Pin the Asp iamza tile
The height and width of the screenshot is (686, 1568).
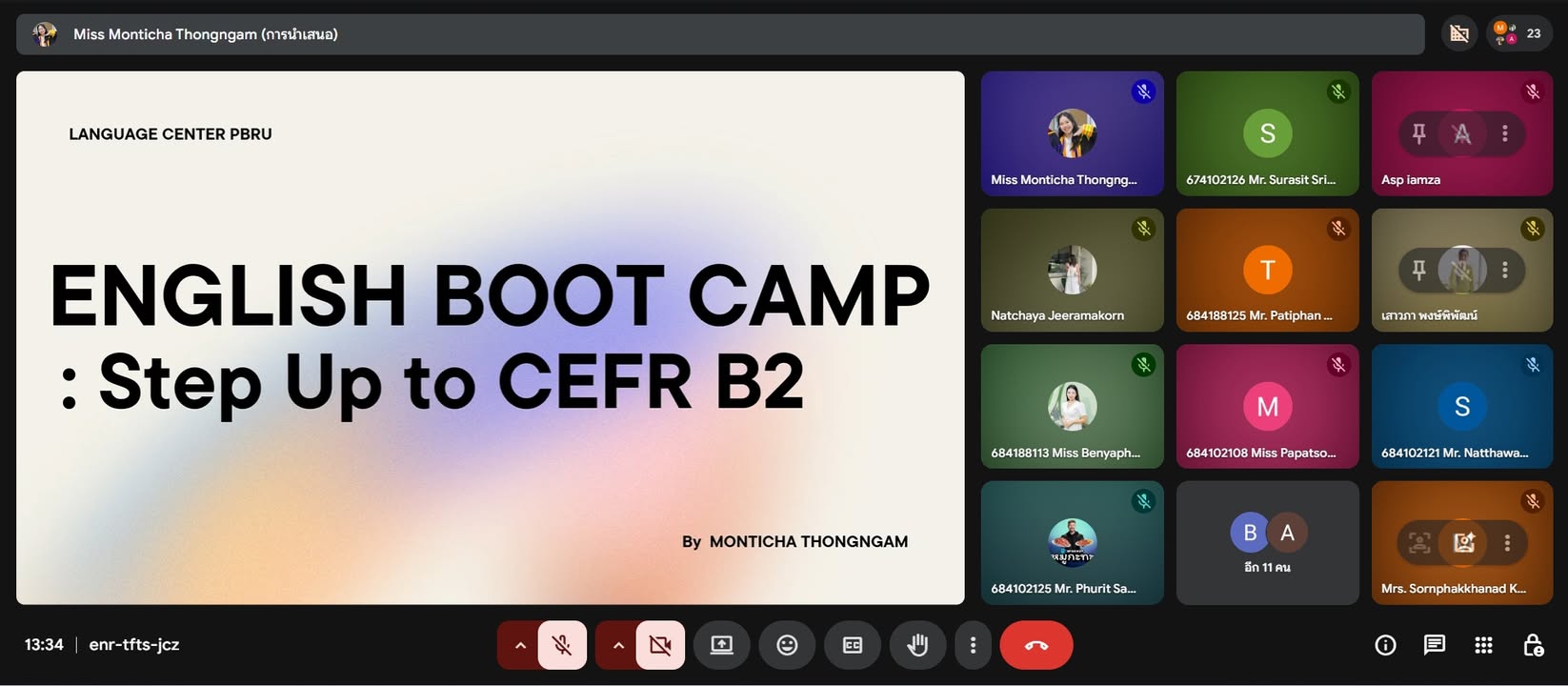(1418, 133)
